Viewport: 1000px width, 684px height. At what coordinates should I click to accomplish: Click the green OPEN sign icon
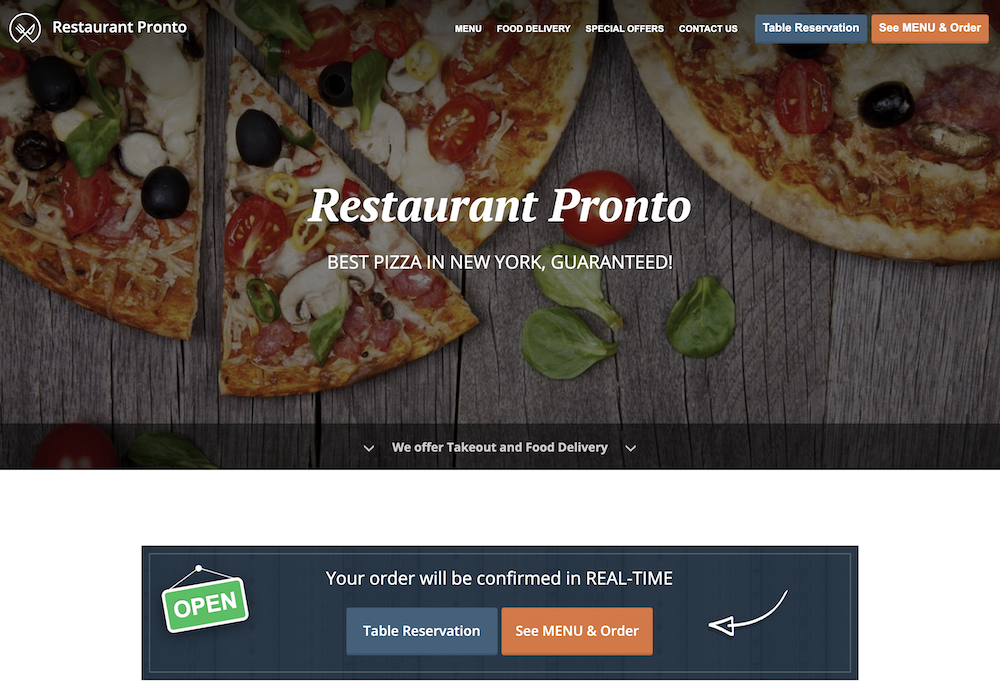coord(205,599)
